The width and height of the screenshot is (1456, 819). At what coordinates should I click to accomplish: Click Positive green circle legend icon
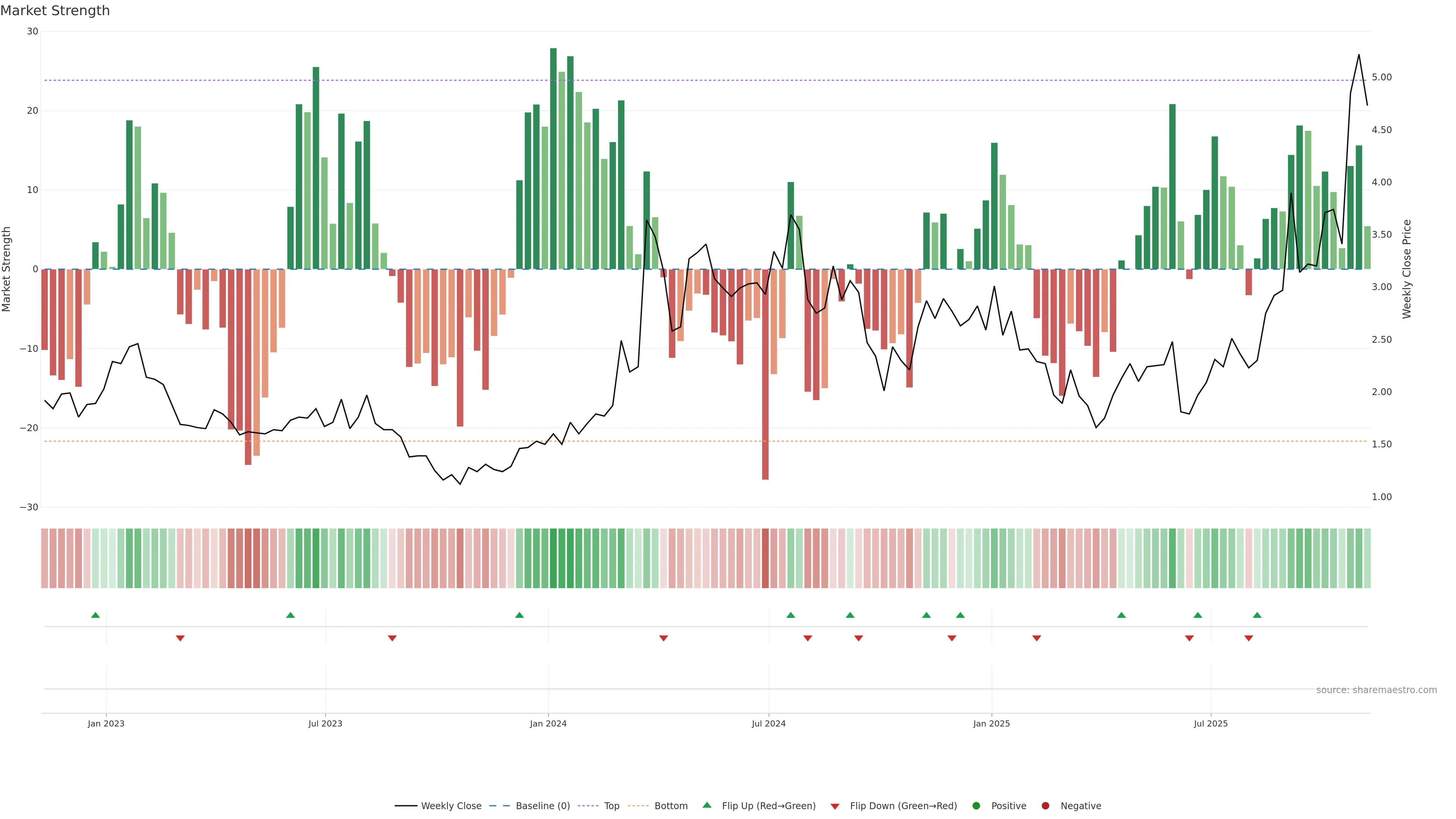(x=976, y=806)
